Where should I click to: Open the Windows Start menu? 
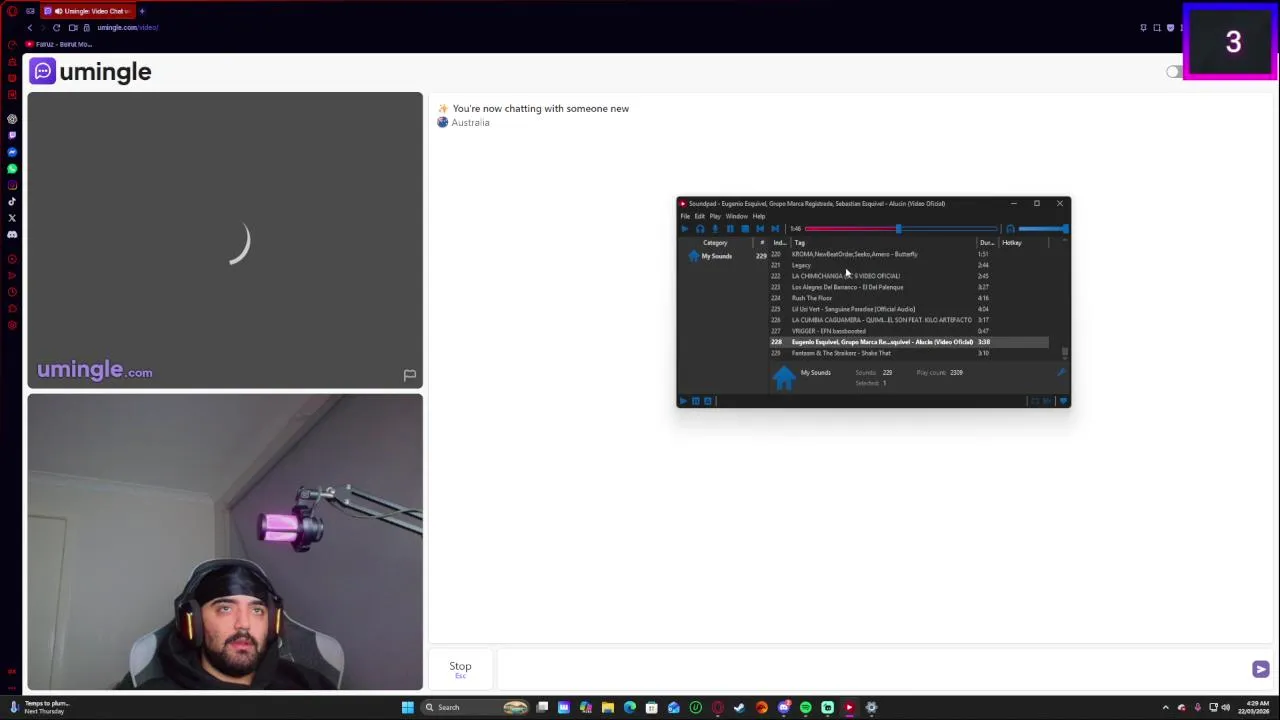pos(407,708)
